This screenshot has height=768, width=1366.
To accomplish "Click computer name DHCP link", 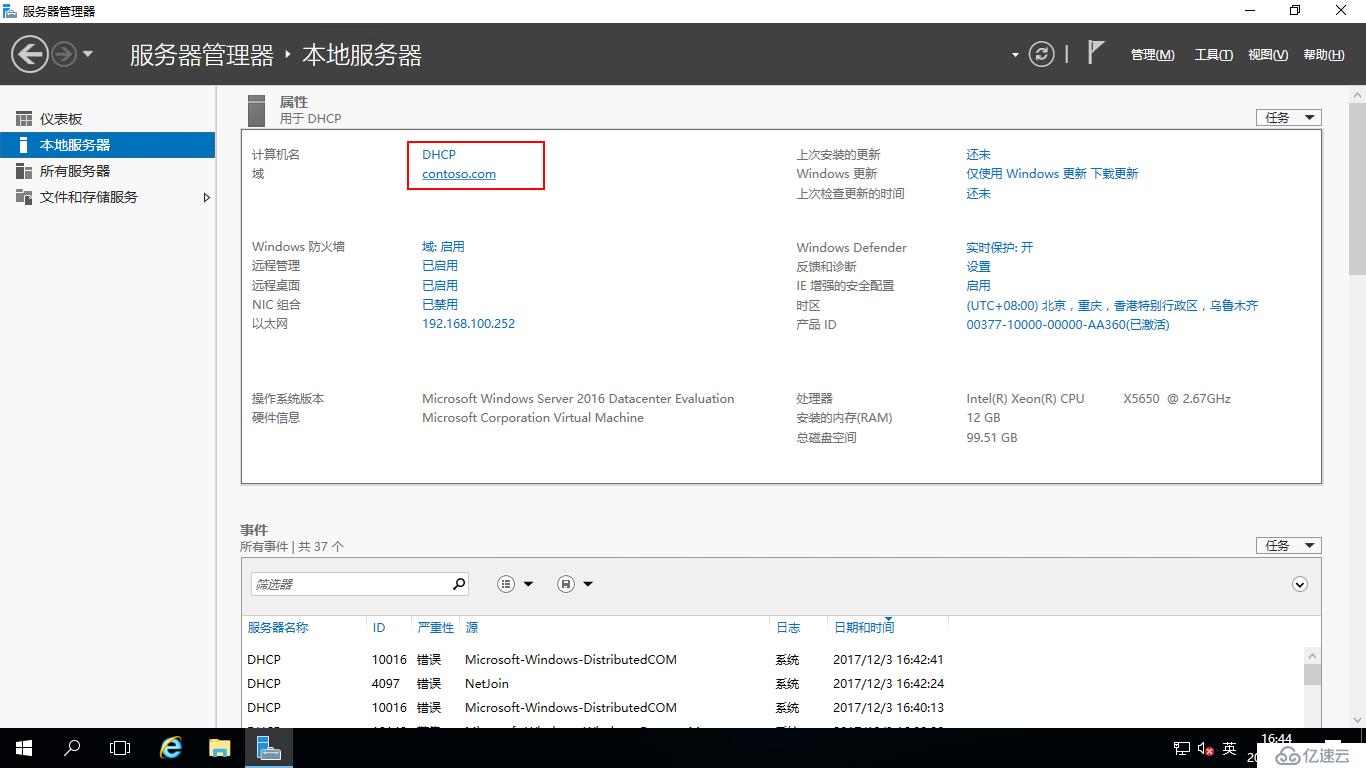I will tap(439, 154).
